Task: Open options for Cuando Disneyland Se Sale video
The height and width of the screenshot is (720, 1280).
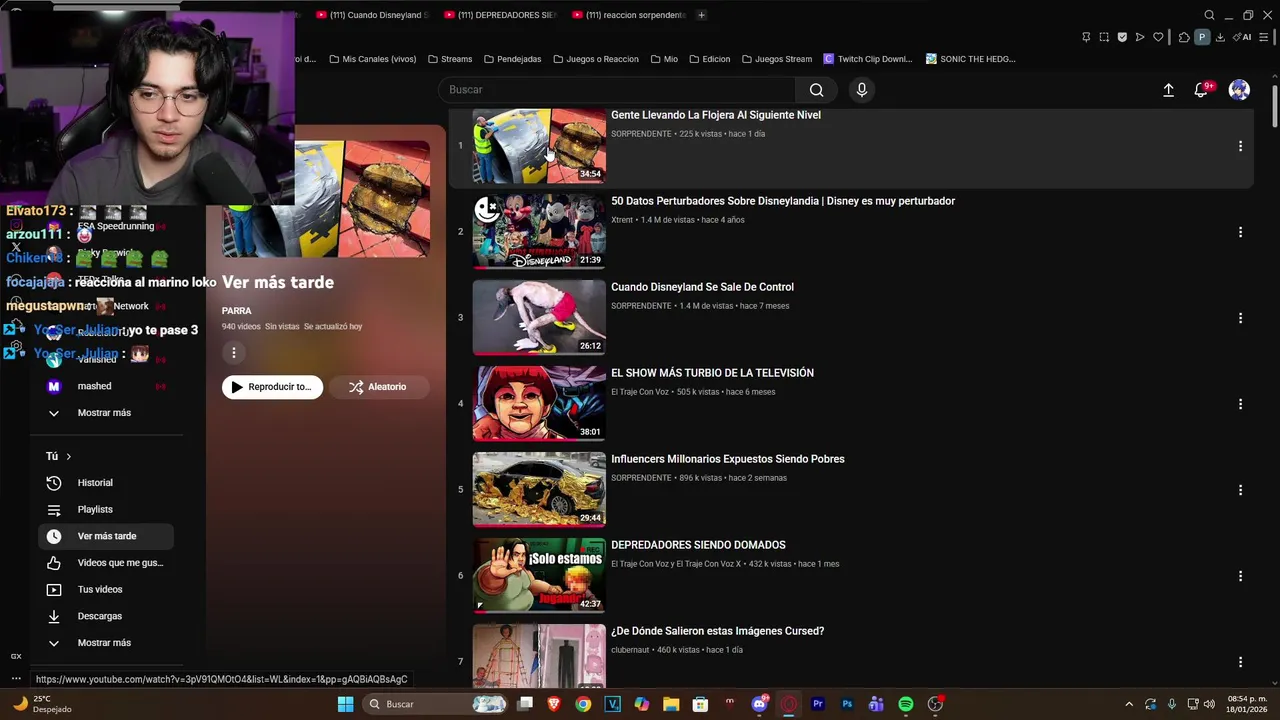Action: pyautogui.click(x=1240, y=318)
